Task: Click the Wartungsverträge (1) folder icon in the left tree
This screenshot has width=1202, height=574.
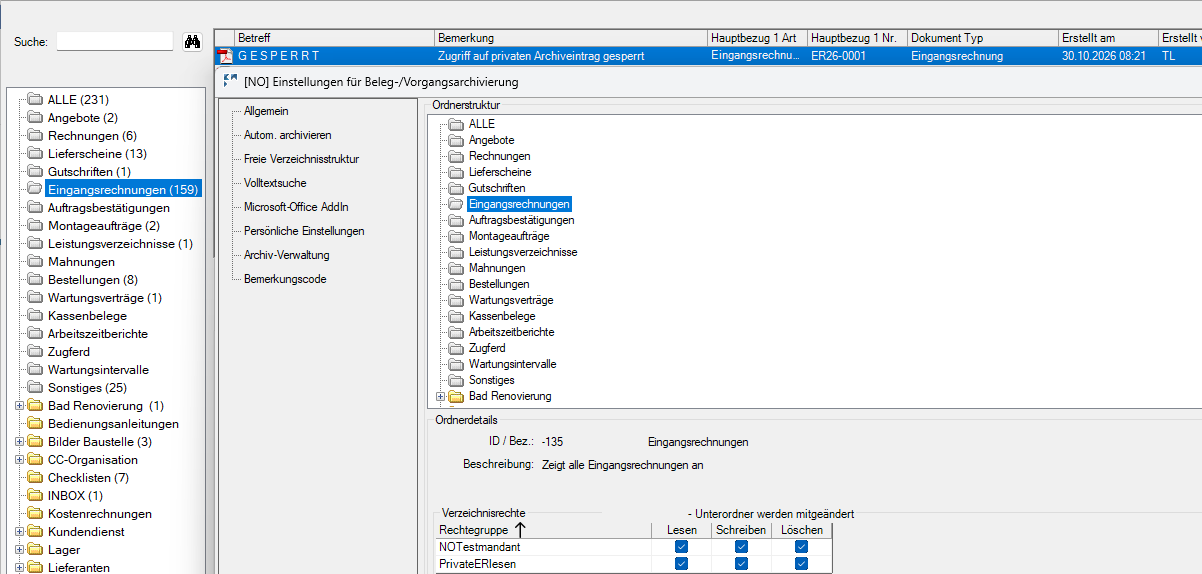Action: tap(36, 298)
